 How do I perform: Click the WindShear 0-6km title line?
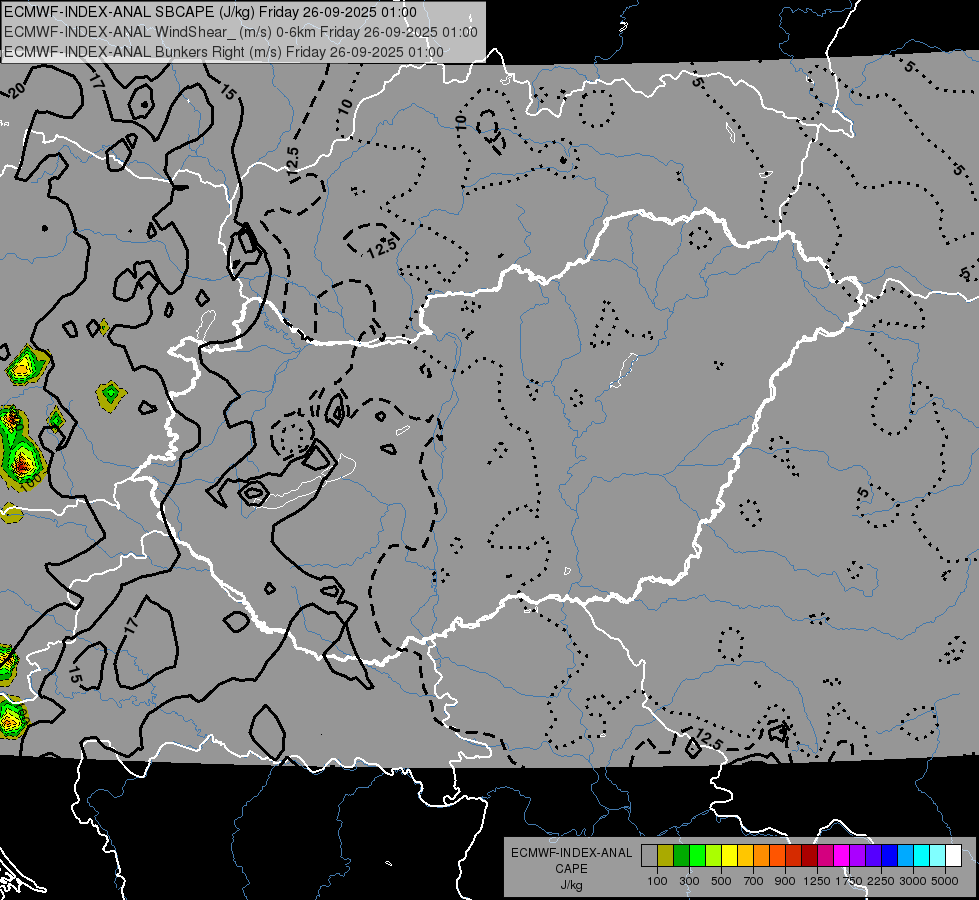pos(241,32)
